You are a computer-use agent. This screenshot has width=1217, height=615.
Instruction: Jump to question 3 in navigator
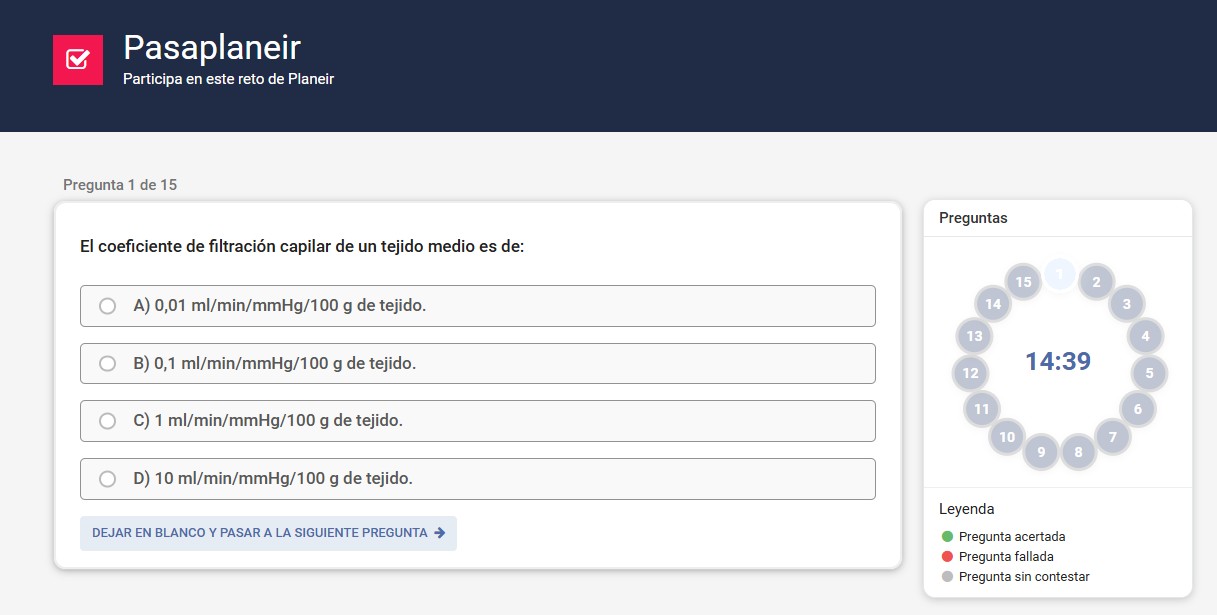click(1127, 304)
